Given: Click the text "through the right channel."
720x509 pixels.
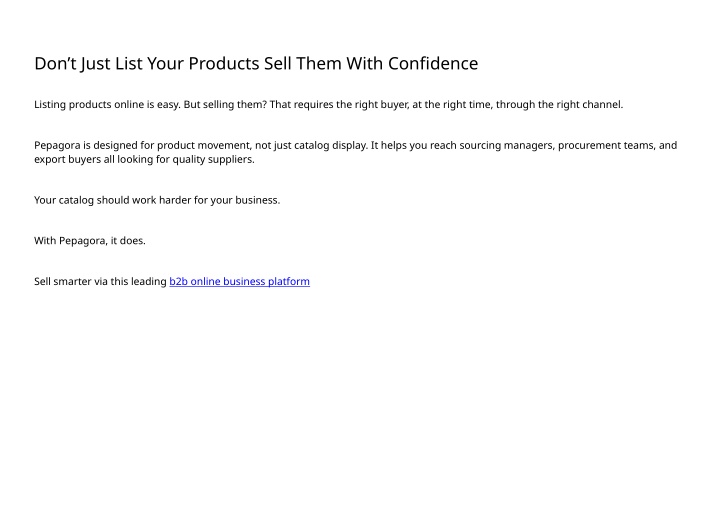Looking at the screenshot, I should [559, 105].
